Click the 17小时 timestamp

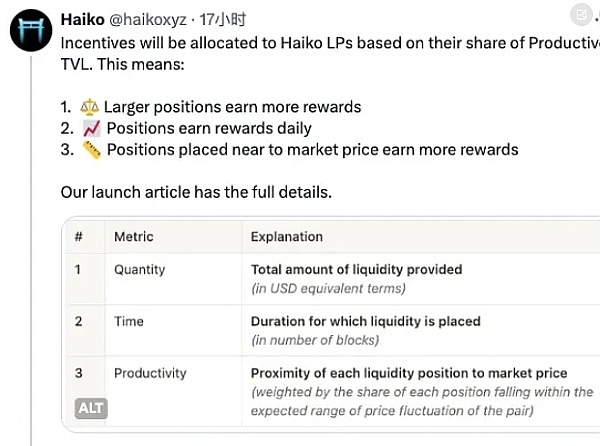pyautogui.click(x=222, y=19)
